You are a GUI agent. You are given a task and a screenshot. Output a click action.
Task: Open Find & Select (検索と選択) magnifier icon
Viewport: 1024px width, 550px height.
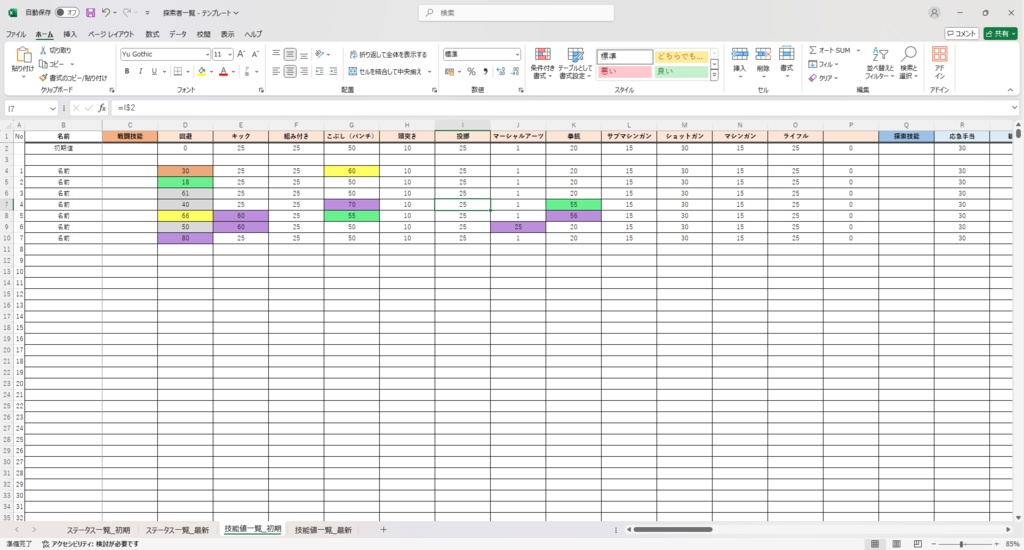coord(908,55)
